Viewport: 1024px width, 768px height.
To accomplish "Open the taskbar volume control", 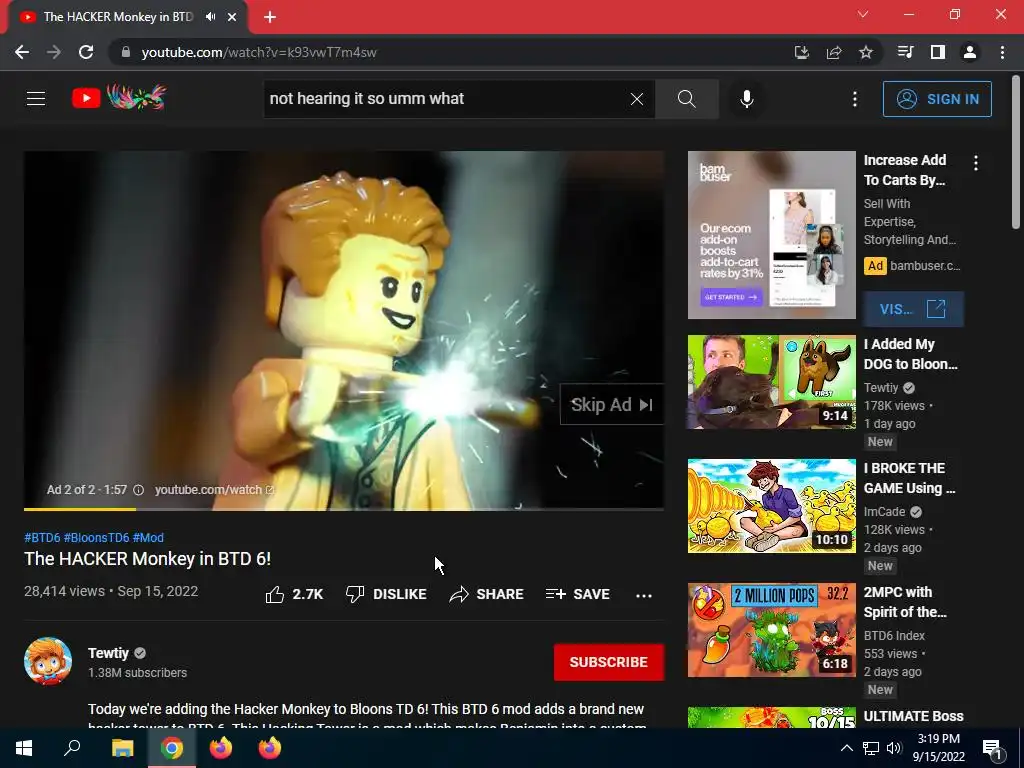I will [894, 748].
